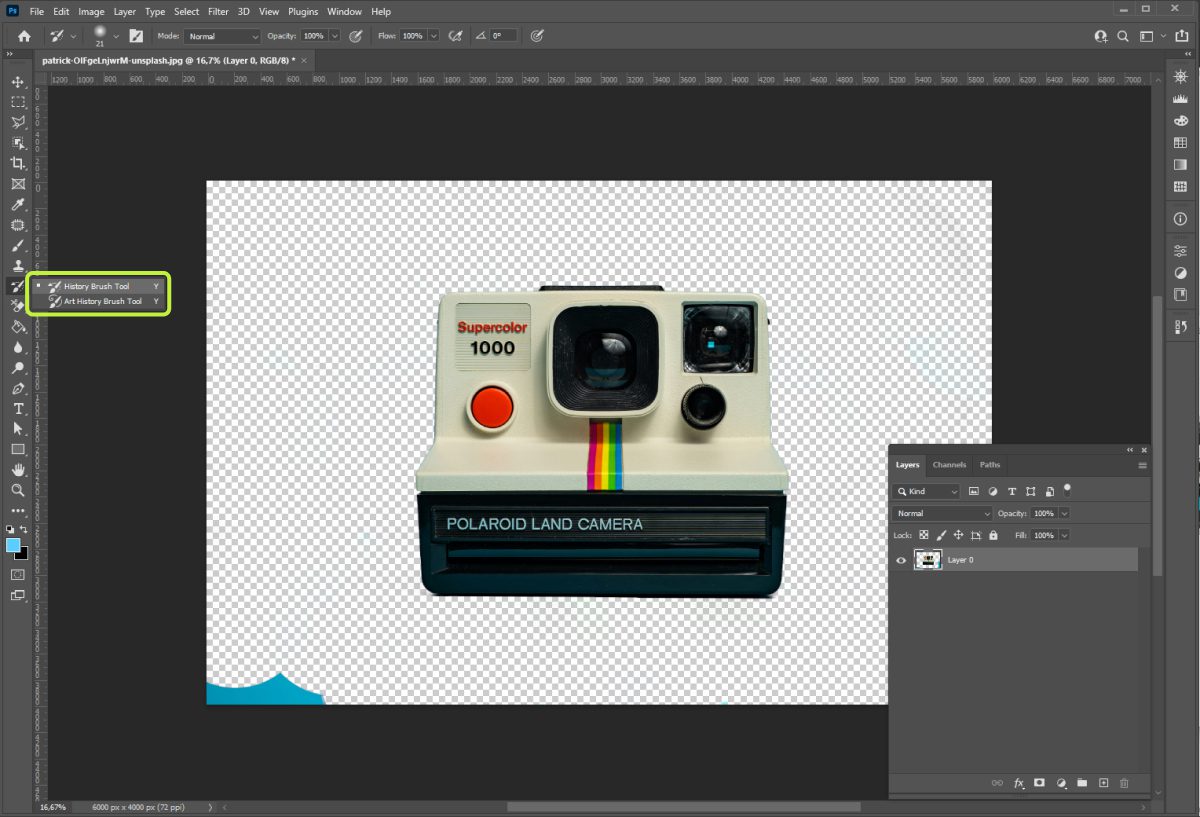This screenshot has height=817, width=1200.
Task: Open the brush Mode dropdown
Action: pos(222,36)
